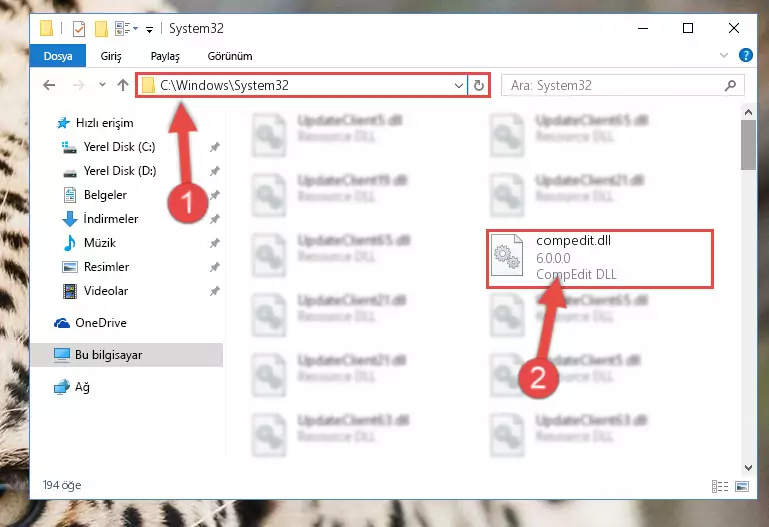Go up one folder level
Image resolution: width=769 pixels, height=527 pixels.
[123, 85]
